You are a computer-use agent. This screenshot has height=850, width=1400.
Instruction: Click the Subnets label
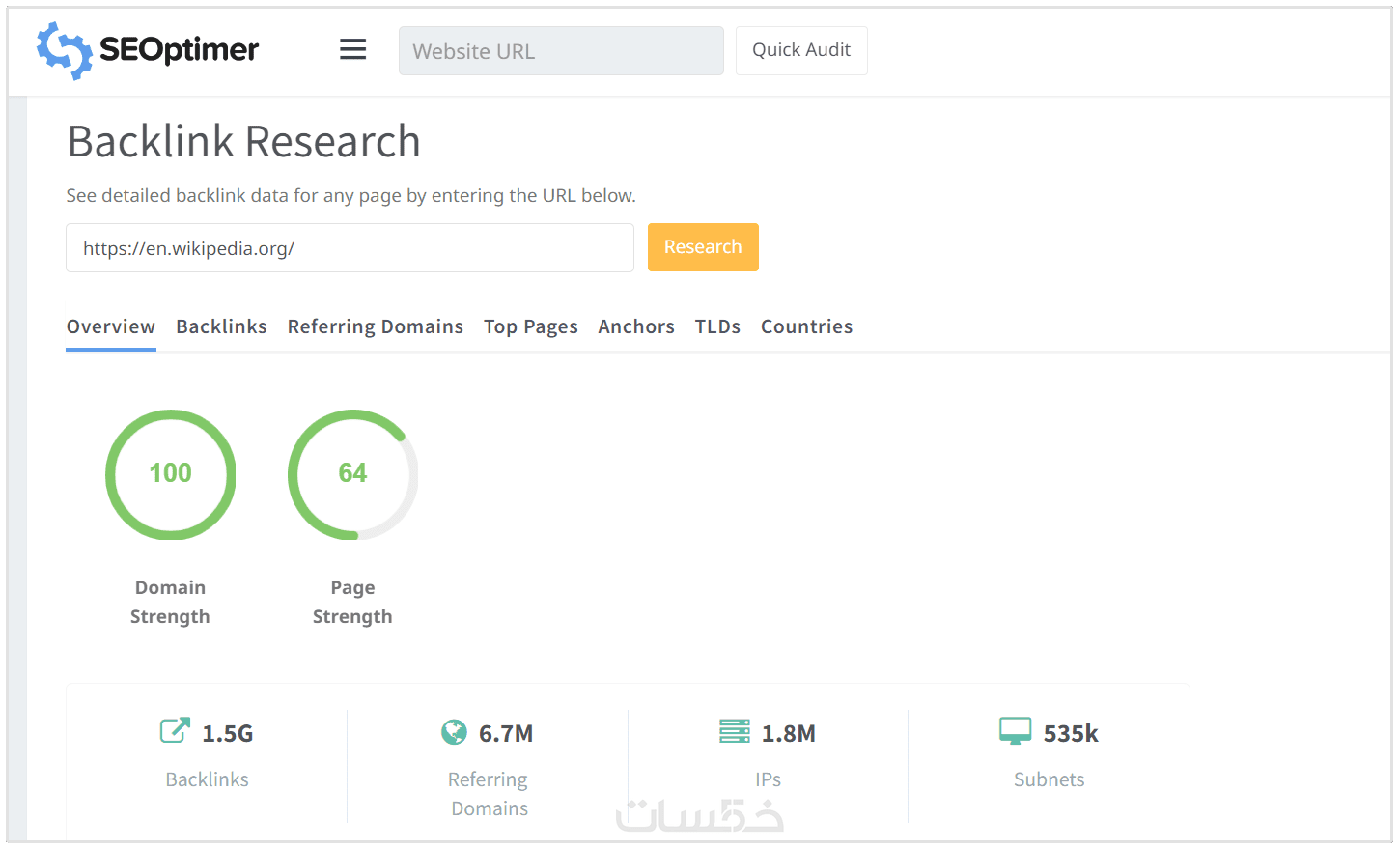pyautogui.click(x=1050, y=779)
